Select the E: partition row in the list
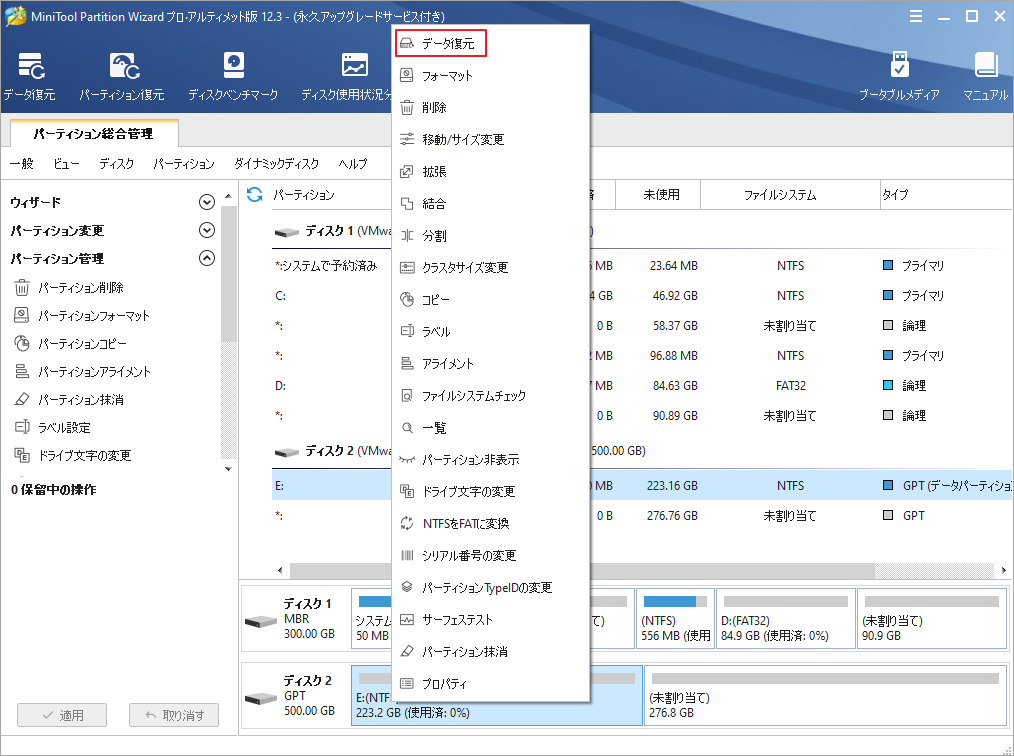1014x756 pixels. click(642, 485)
